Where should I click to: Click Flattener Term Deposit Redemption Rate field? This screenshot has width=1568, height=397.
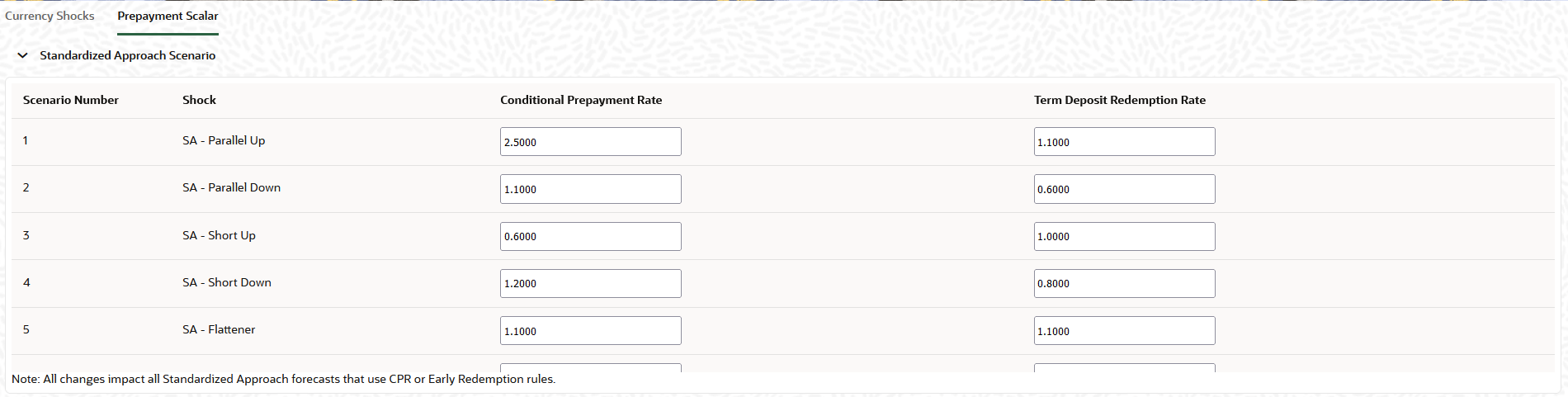[x=1124, y=330]
